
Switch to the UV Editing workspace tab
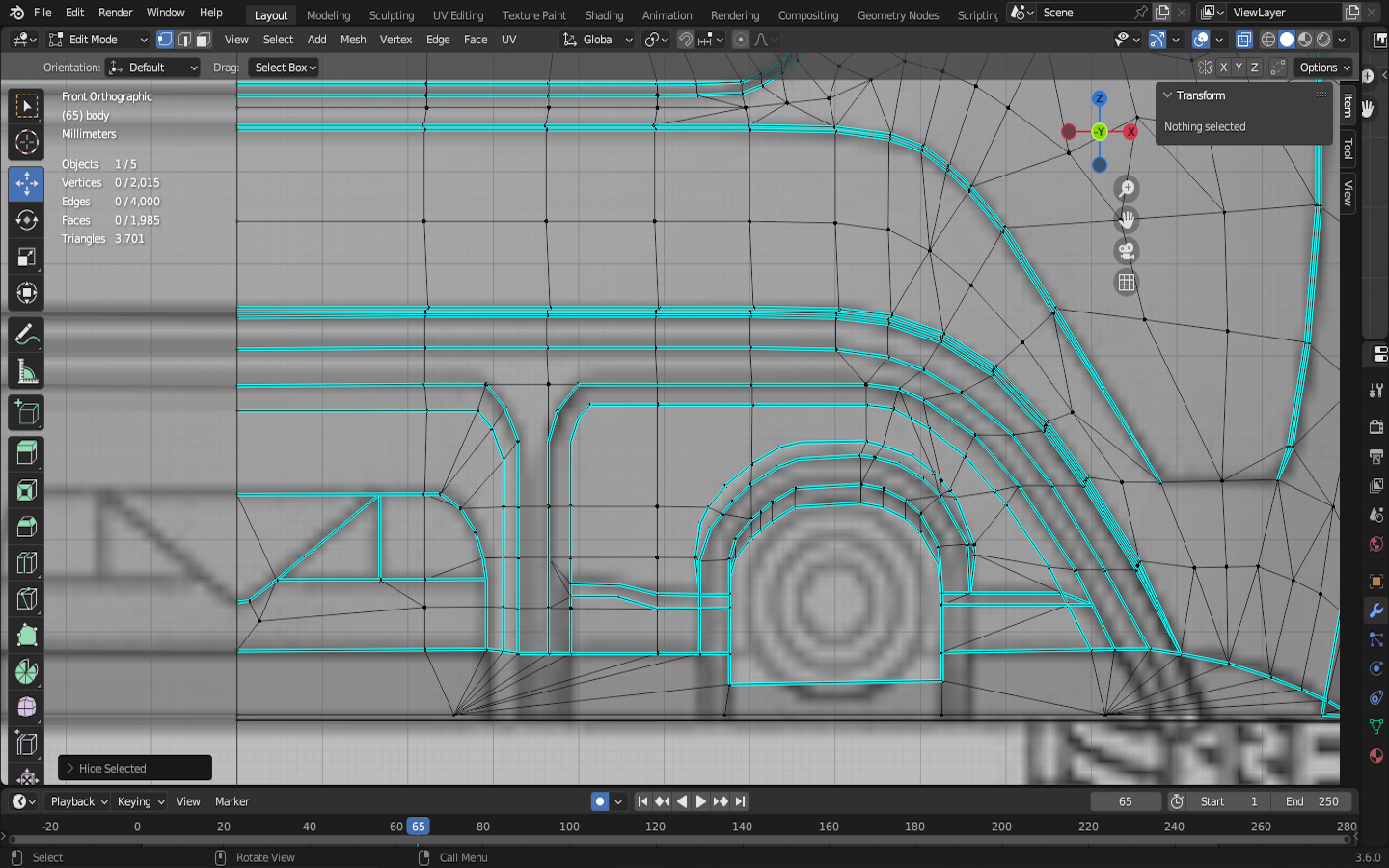coord(458,15)
